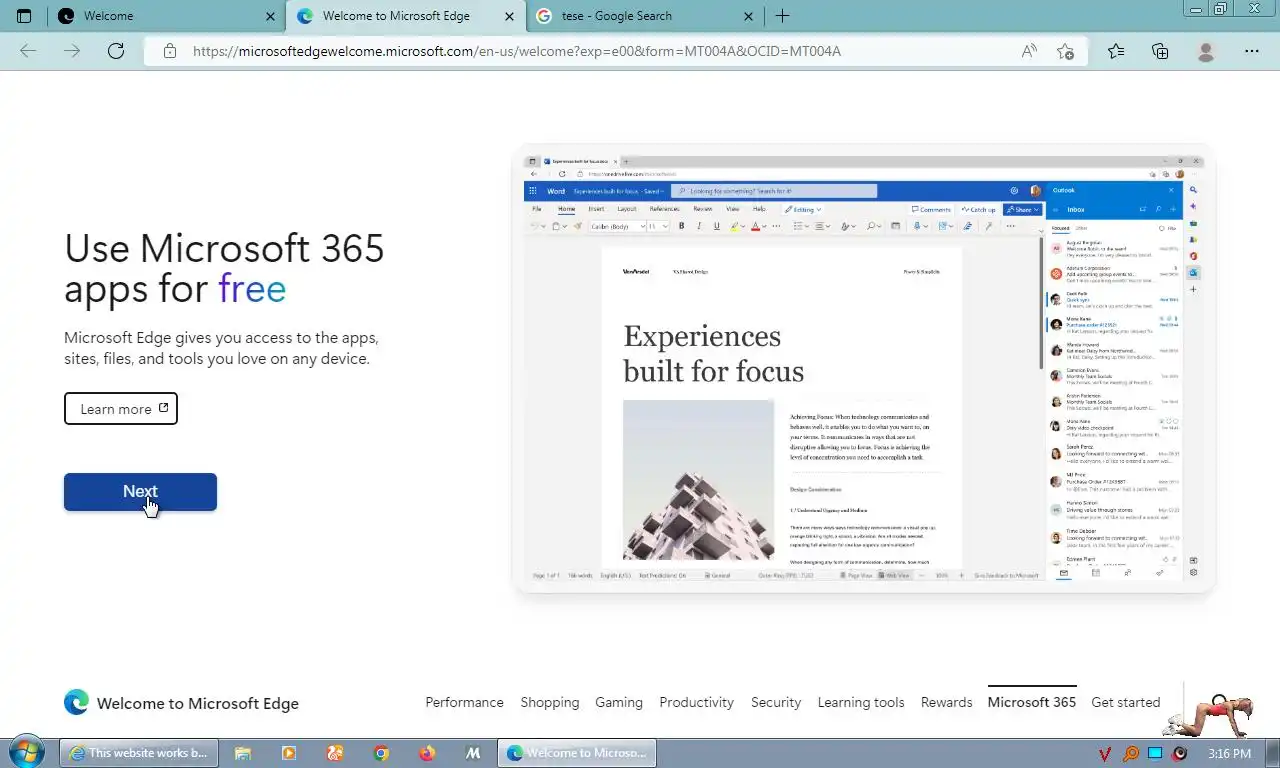The height and width of the screenshot is (768, 1280).
Task: Add this page to favorites
Action: click(x=1066, y=51)
